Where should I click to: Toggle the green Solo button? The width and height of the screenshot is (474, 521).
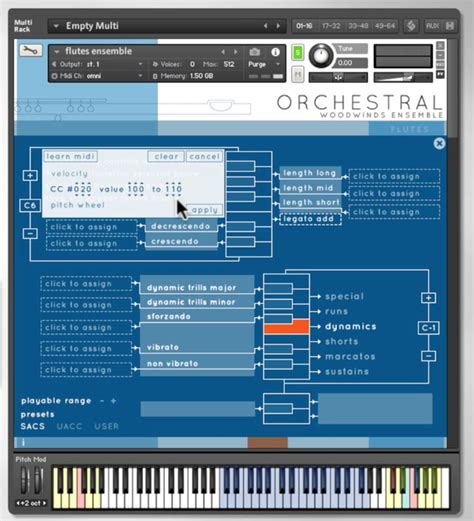point(298,53)
